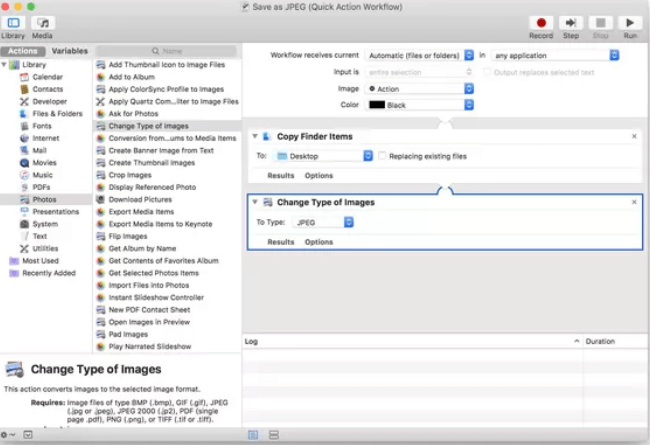The image size is (650, 445).
Task: Run the workflow with Run button
Action: pyautogui.click(x=630, y=23)
